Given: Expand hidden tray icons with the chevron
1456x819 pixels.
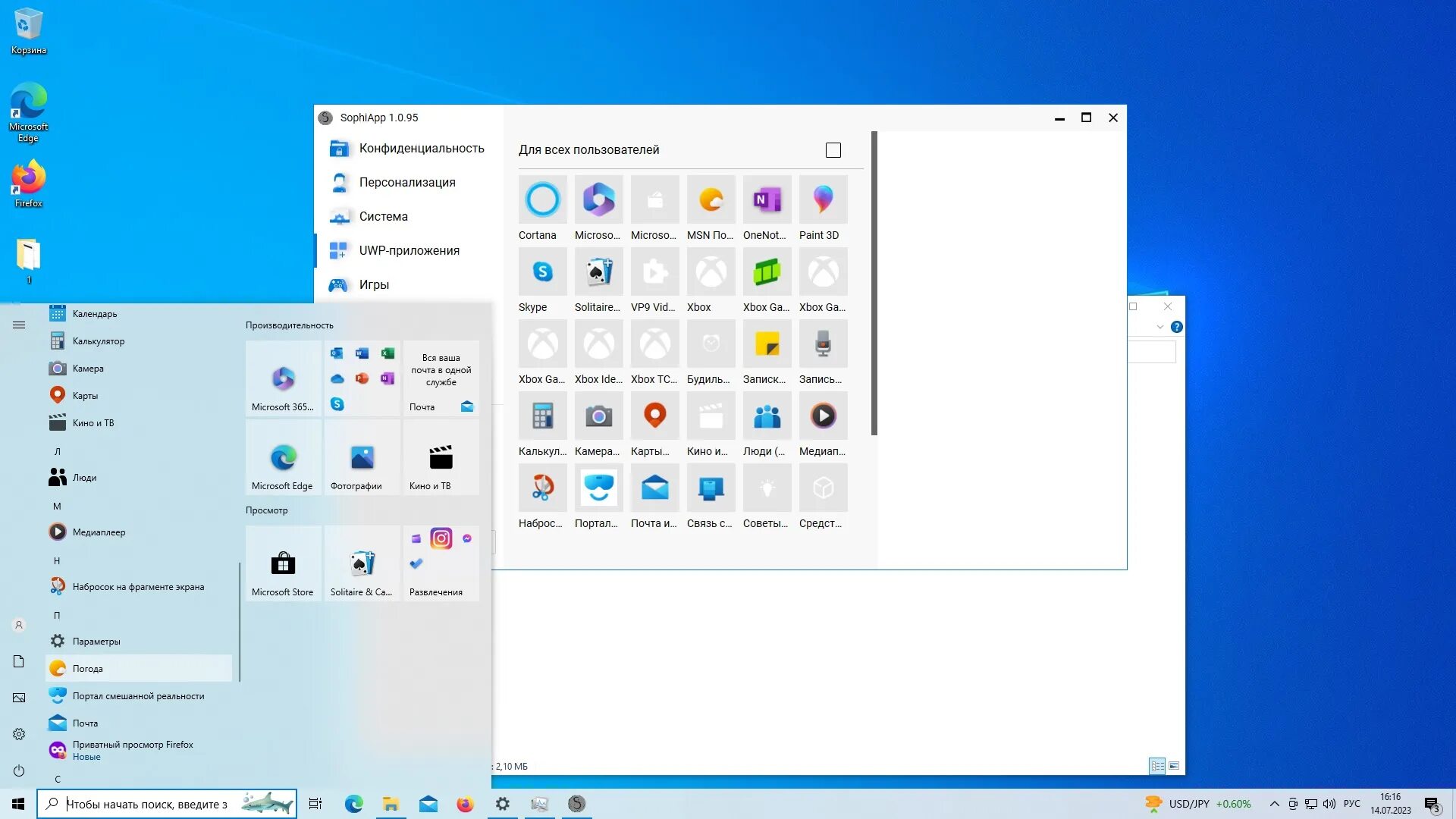Looking at the screenshot, I should click(x=1273, y=804).
